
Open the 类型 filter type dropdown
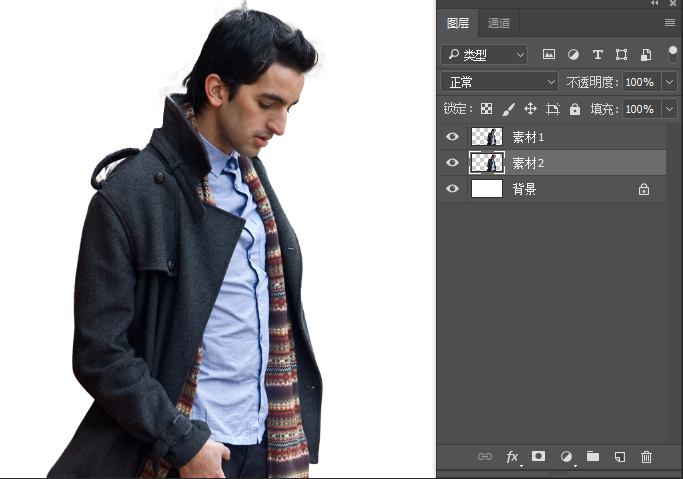click(x=484, y=55)
